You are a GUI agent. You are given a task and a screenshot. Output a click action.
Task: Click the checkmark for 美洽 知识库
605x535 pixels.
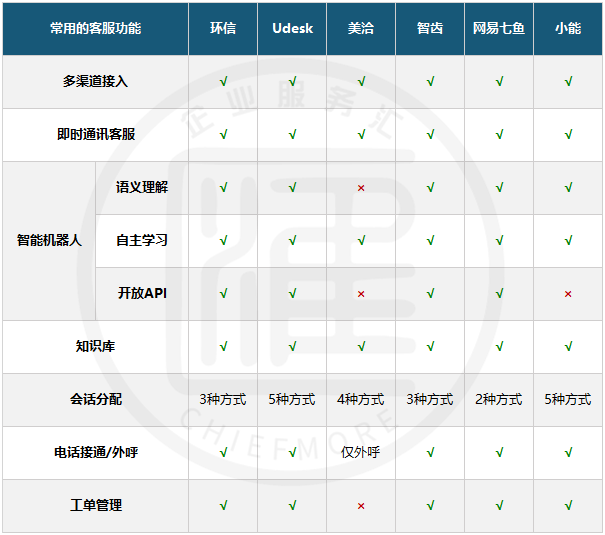pyautogui.click(x=362, y=346)
